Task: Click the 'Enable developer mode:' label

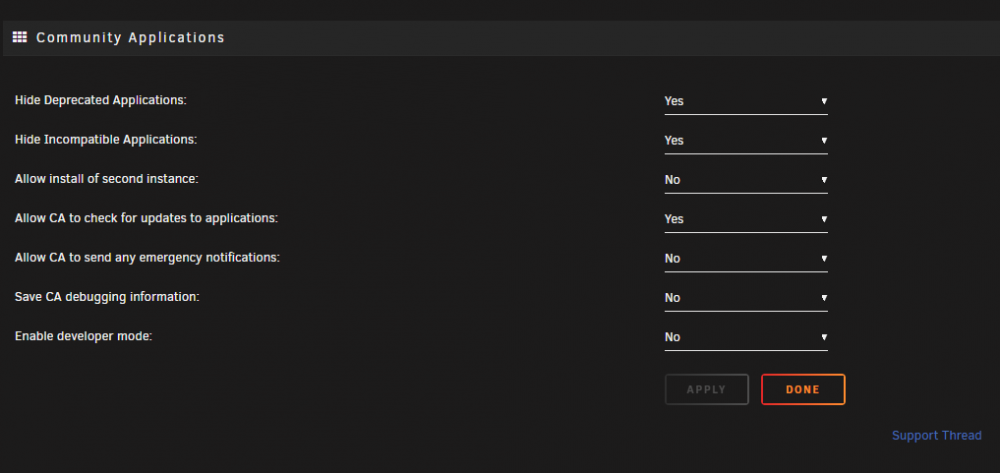Action: pyautogui.click(x=84, y=336)
